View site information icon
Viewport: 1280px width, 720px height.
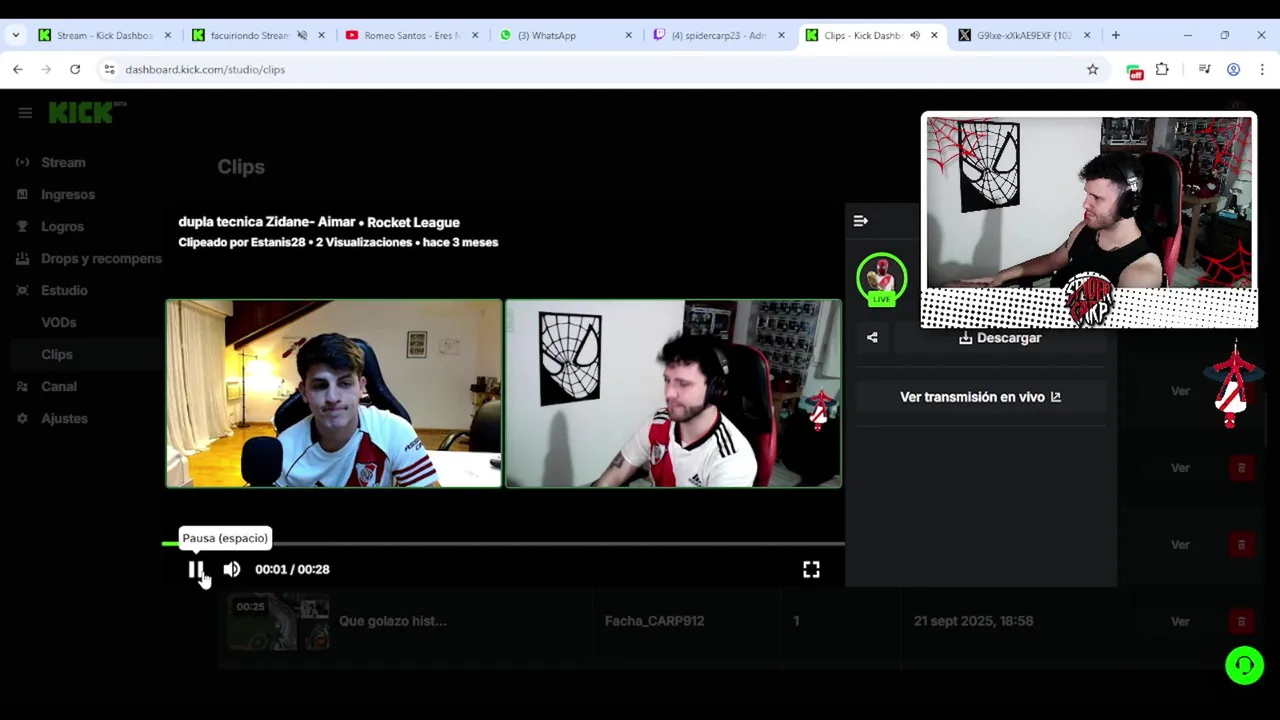point(109,69)
